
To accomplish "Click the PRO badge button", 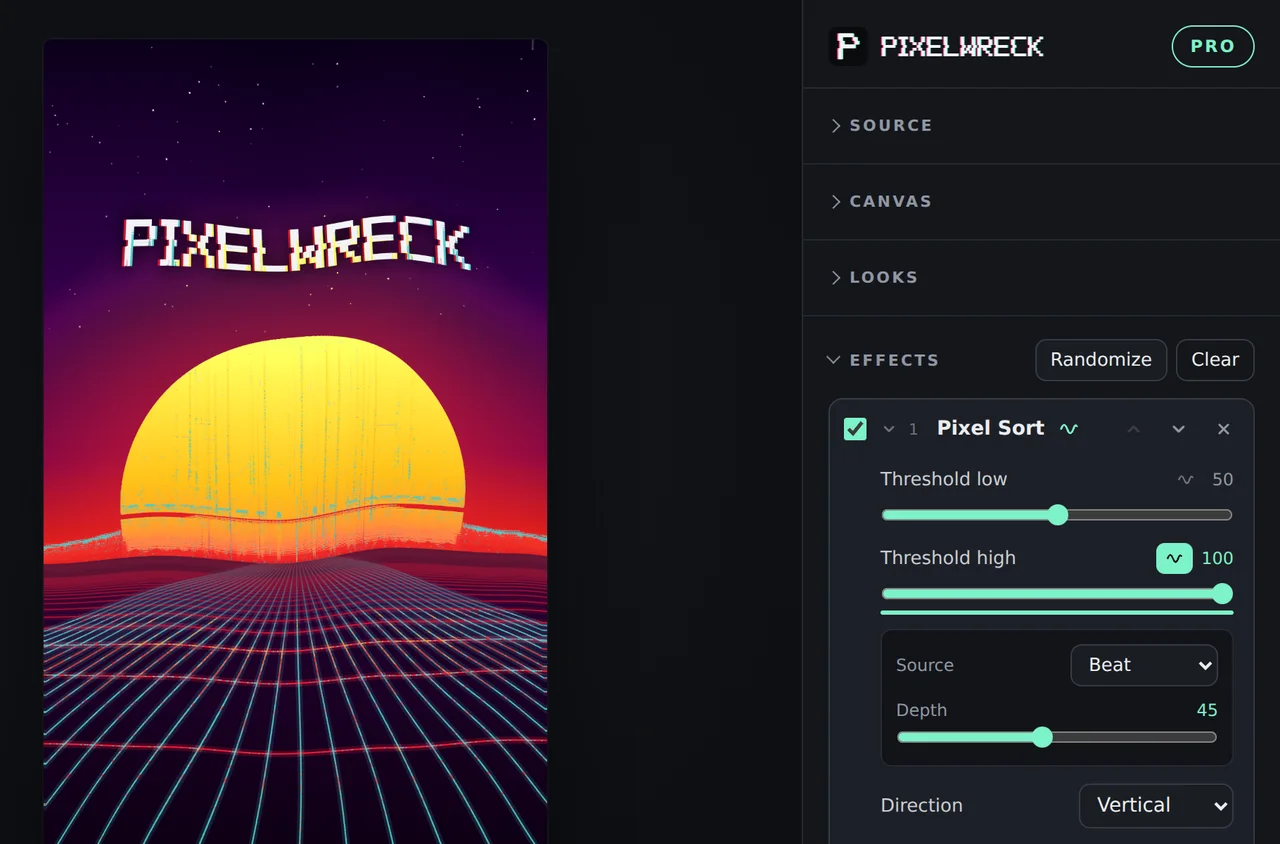I will (x=1213, y=46).
